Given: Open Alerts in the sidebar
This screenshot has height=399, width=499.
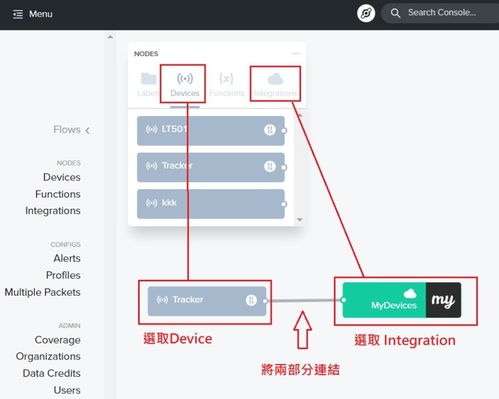Looking at the screenshot, I should click(x=67, y=258).
